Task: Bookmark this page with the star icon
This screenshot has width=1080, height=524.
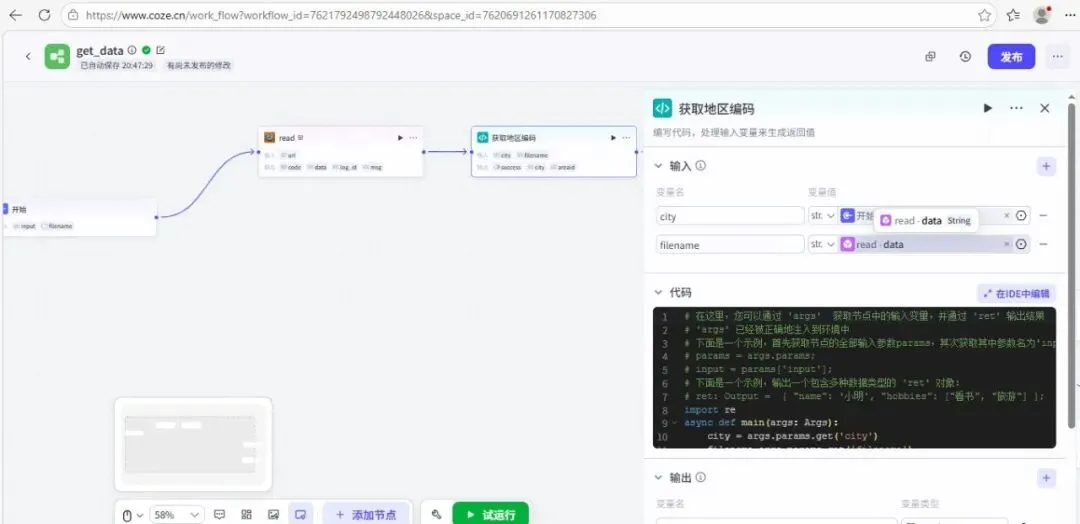Action: coord(984,15)
